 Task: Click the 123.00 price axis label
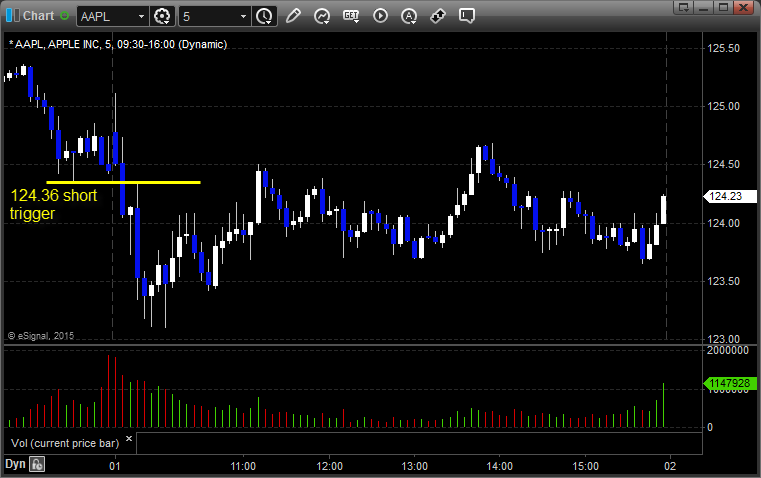point(724,339)
